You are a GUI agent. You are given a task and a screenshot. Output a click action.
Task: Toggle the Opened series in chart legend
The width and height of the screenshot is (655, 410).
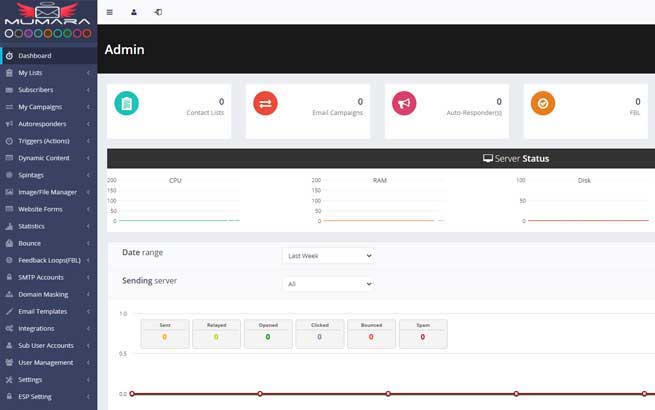(x=267, y=333)
